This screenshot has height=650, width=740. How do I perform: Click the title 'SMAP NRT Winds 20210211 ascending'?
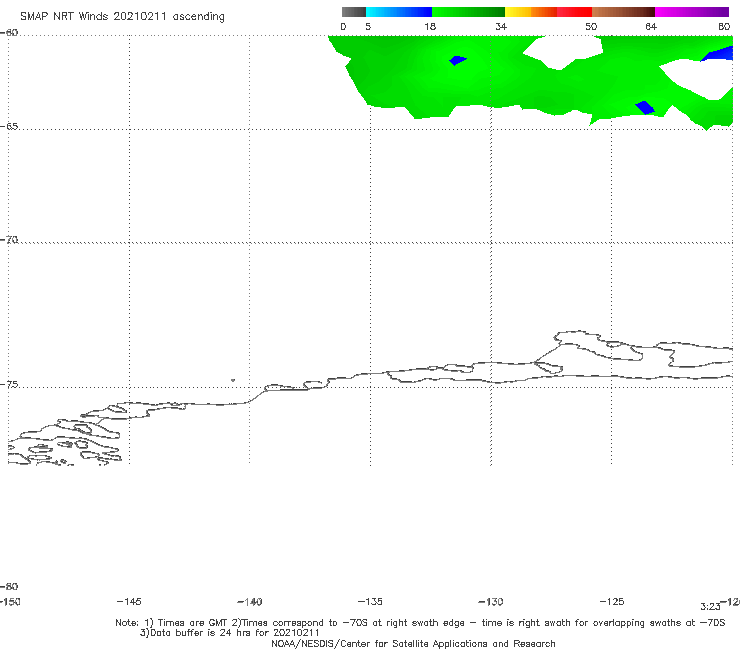click(x=122, y=17)
